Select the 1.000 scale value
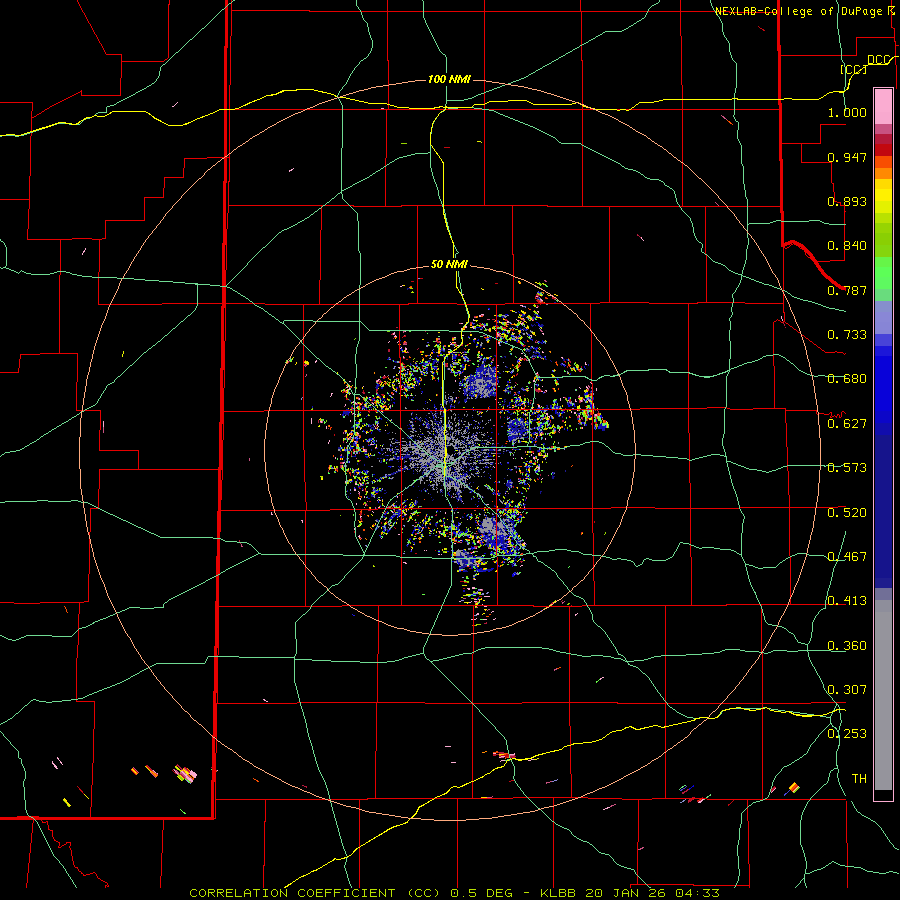 pos(847,112)
